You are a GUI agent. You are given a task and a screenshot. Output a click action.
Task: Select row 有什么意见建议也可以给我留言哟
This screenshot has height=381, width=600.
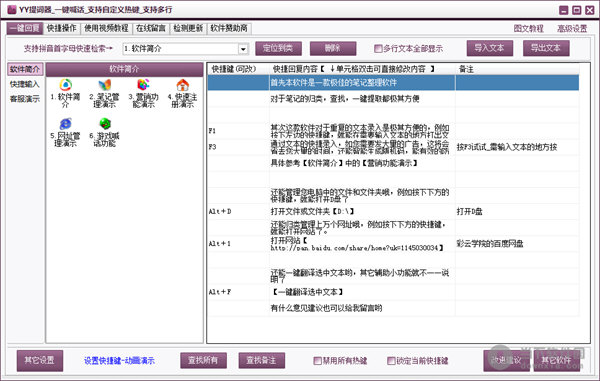coord(393,308)
